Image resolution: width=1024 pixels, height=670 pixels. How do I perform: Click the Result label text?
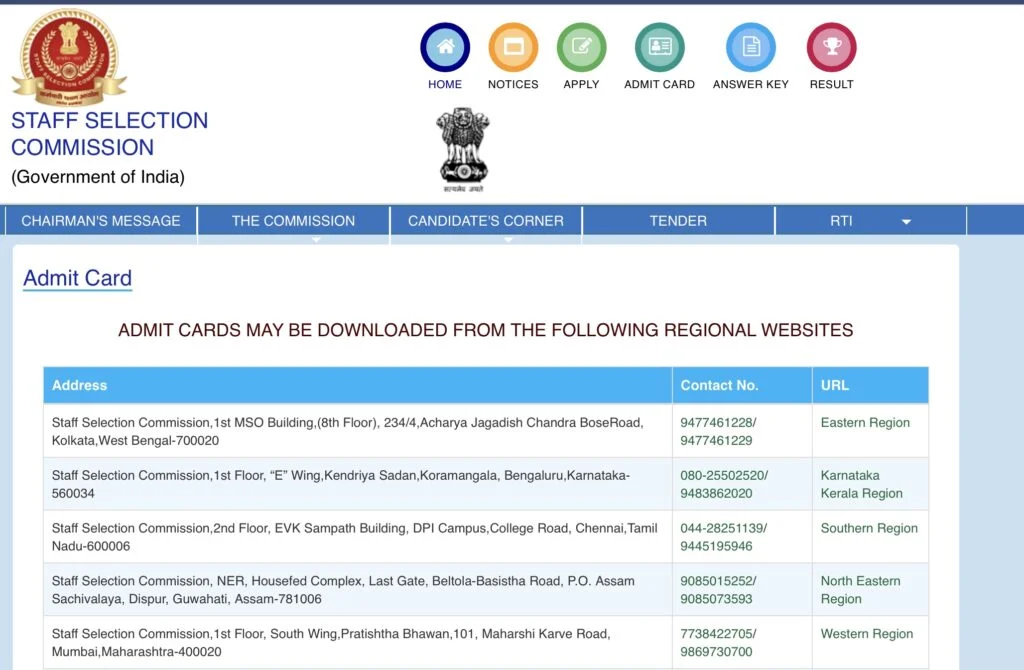point(831,84)
